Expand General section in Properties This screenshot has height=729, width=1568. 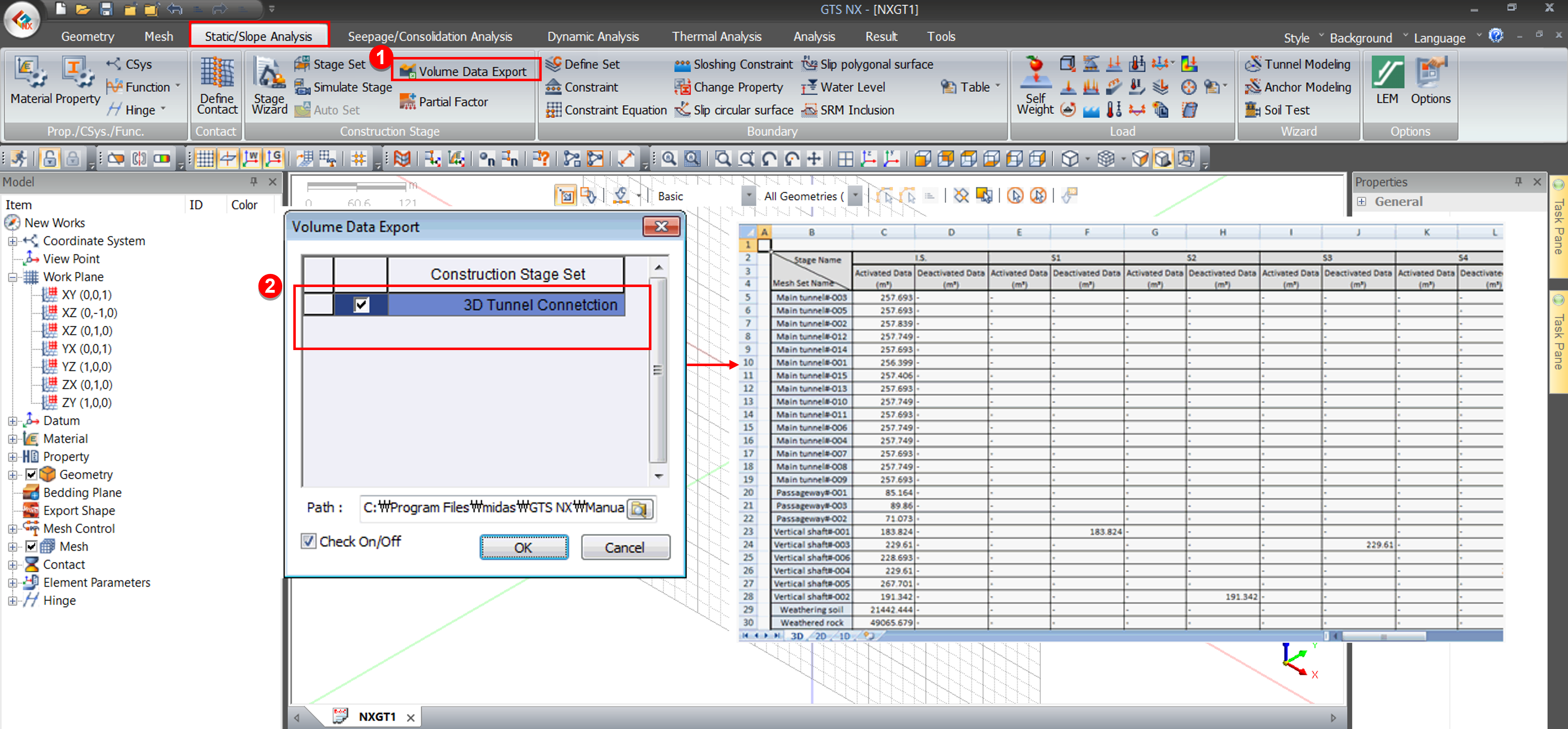point(1362,202)
